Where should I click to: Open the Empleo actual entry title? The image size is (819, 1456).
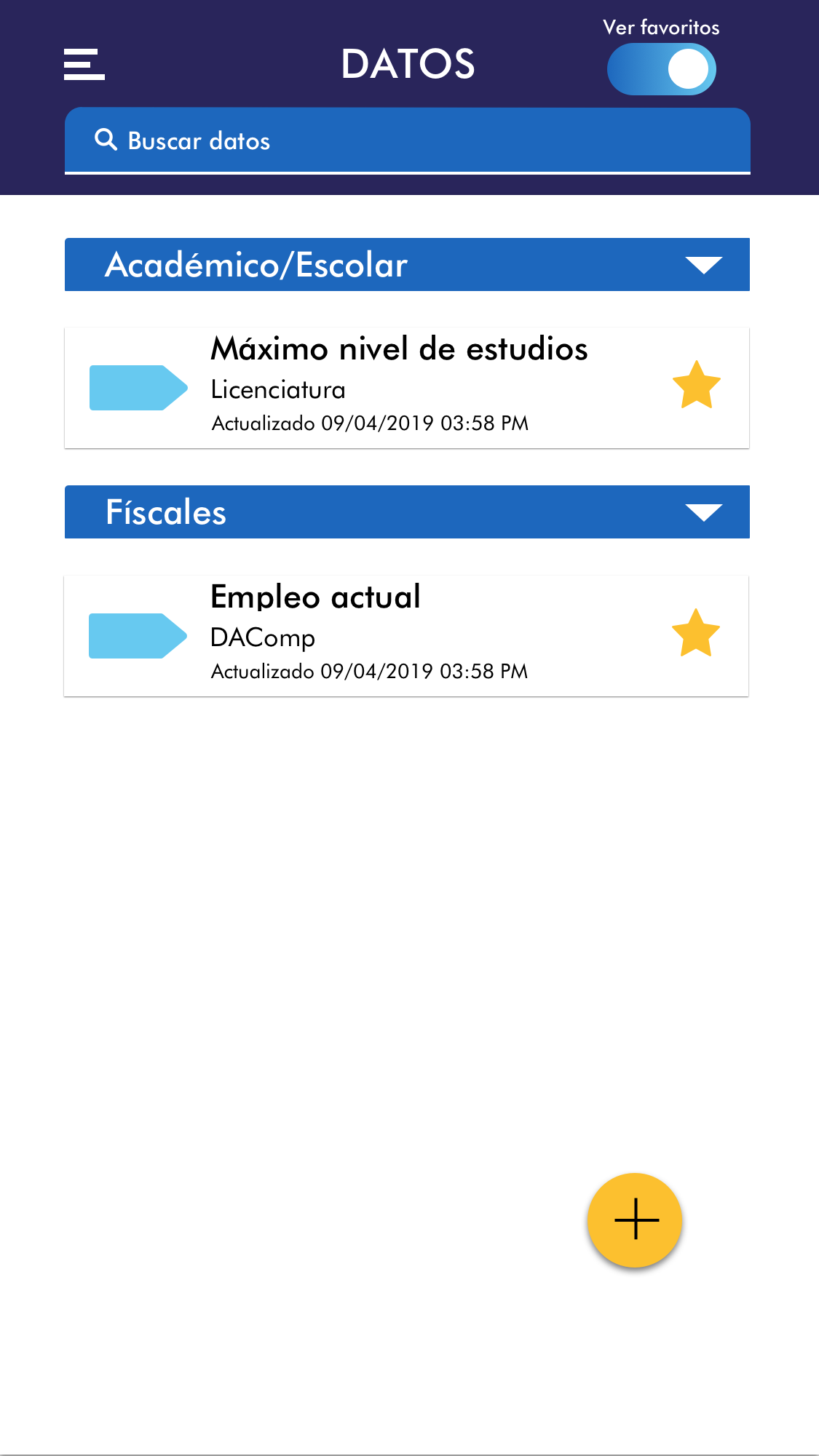(x=315, y=597)
